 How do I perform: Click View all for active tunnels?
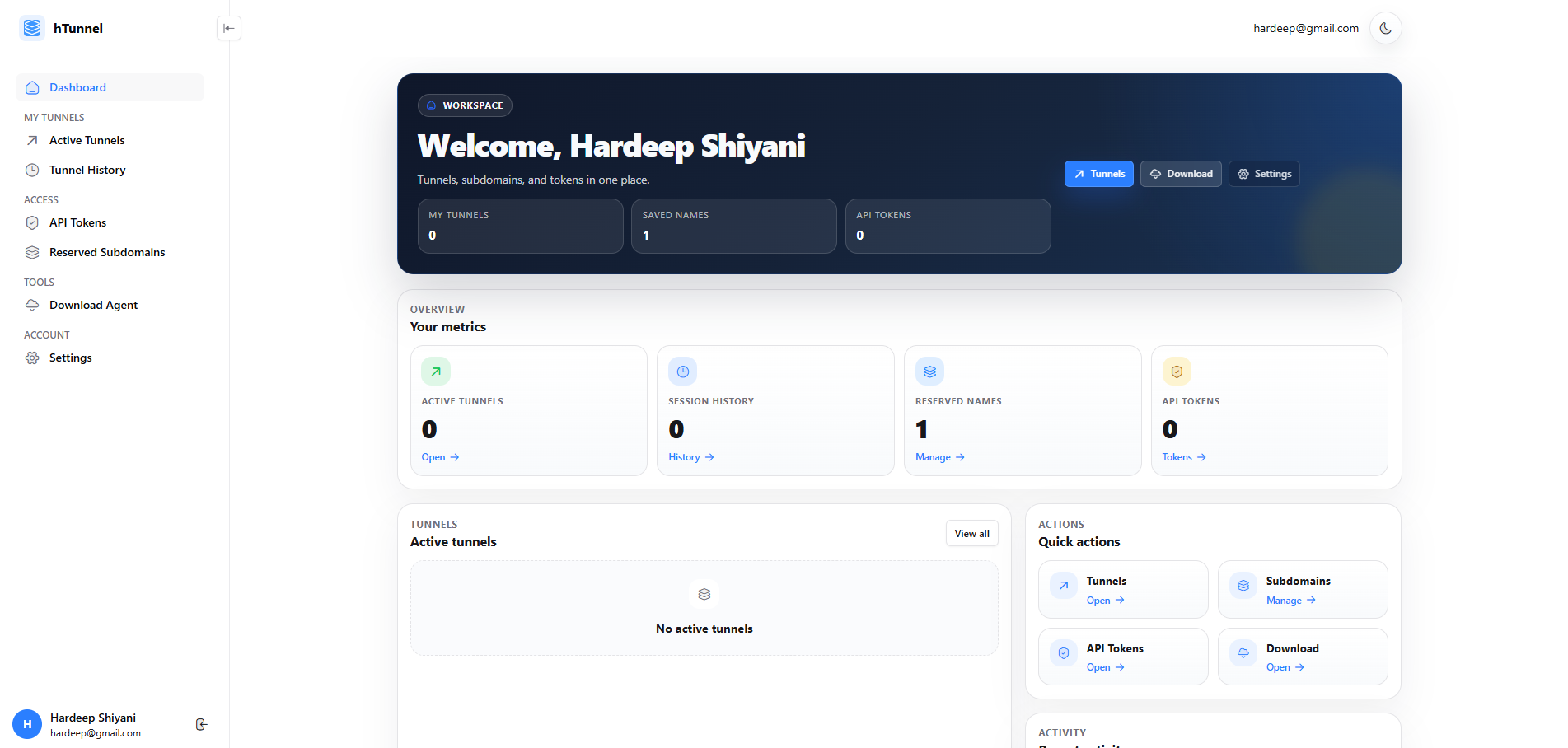click(x=971, y=533)
